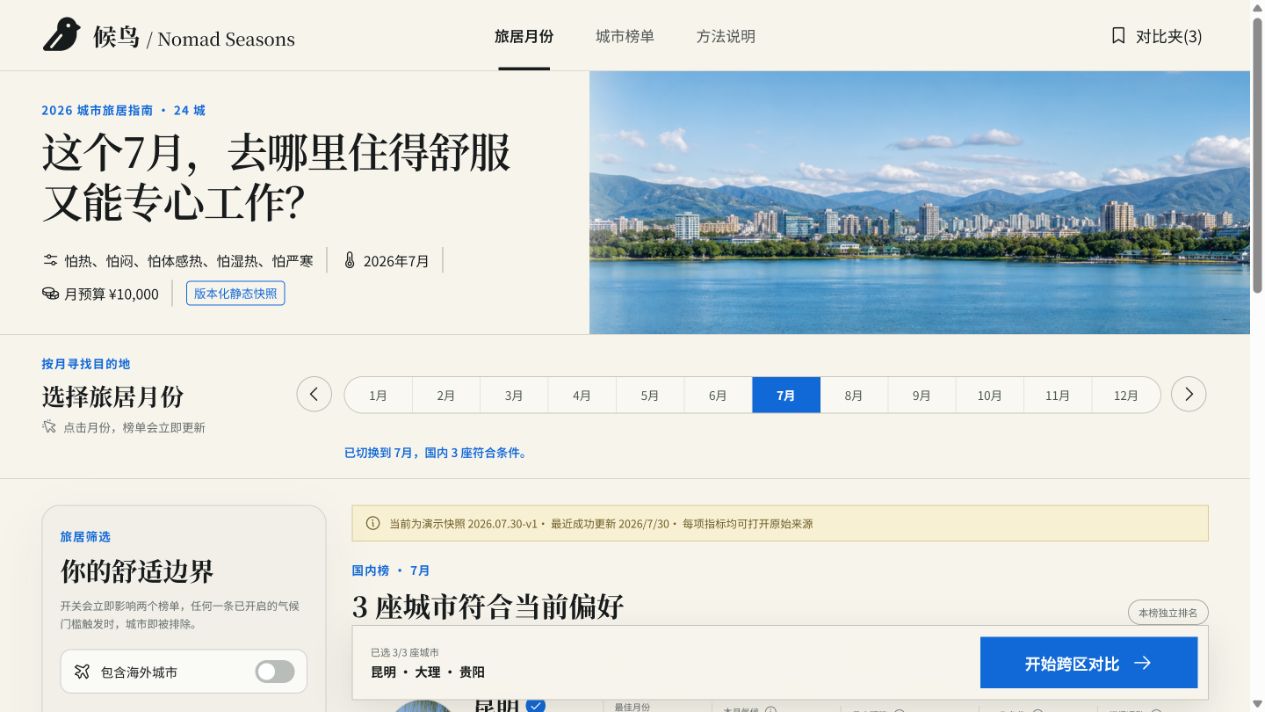This screenshot has width=1265, height=712.
Task: Select 12月 in the month picker
Action: point(1126,395)
